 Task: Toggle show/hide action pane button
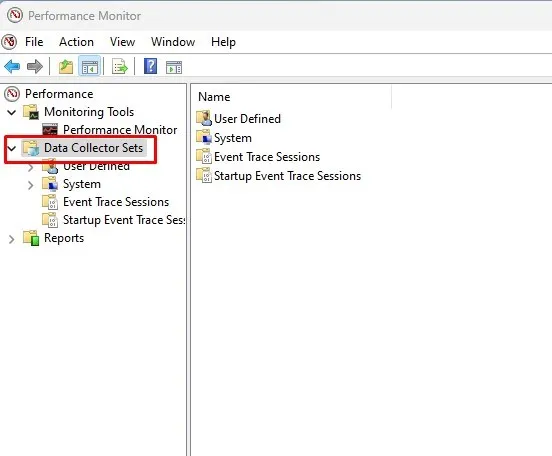[x=174, y=67]
